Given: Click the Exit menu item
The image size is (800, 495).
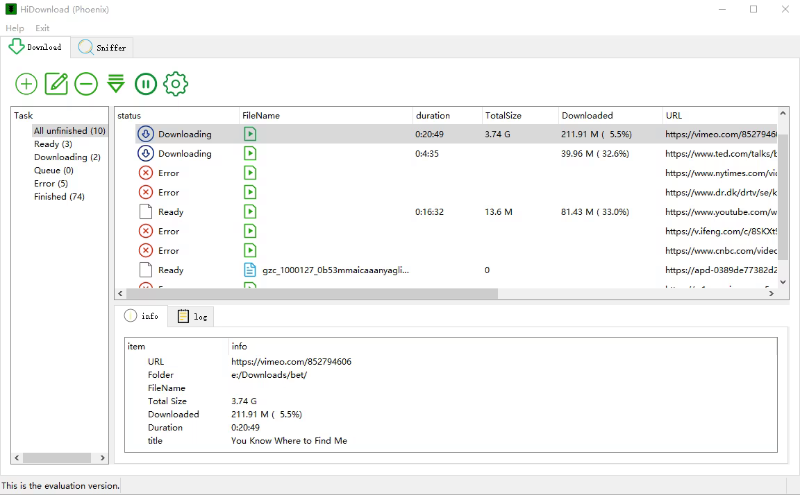Looking at the screenshot, I should tap(43, 28).
